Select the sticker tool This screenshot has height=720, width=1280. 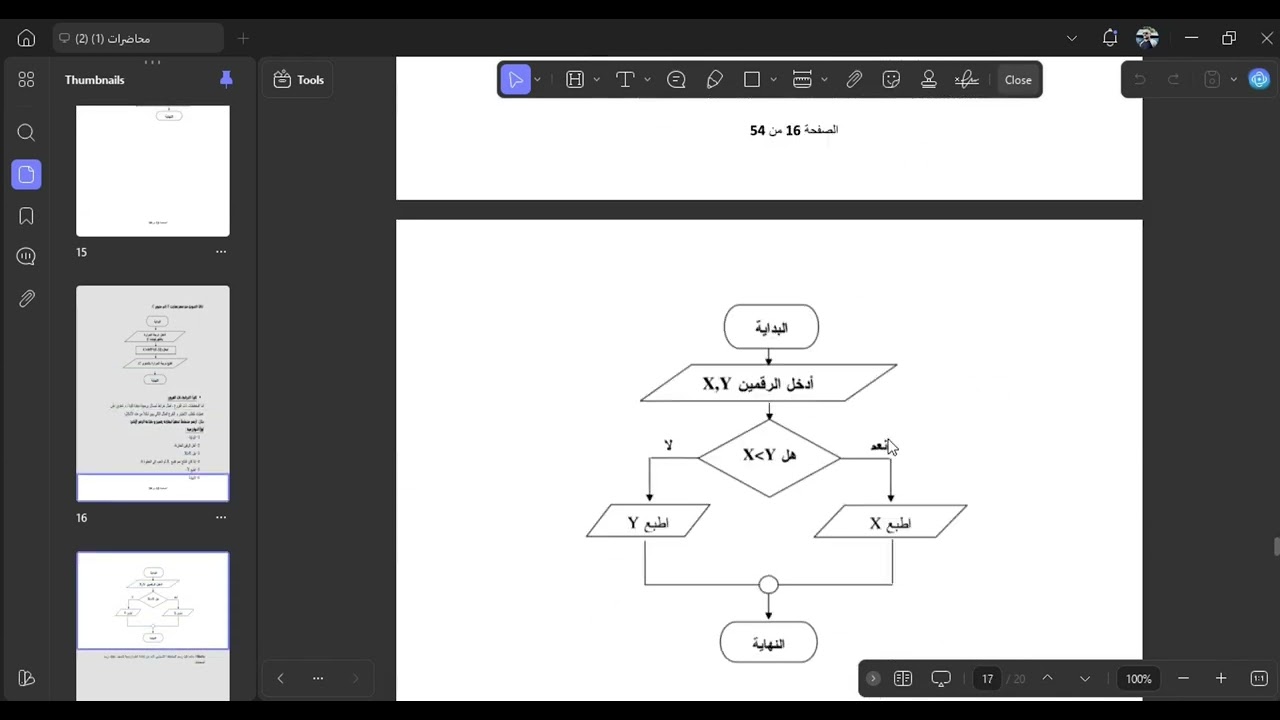point(892,80)
